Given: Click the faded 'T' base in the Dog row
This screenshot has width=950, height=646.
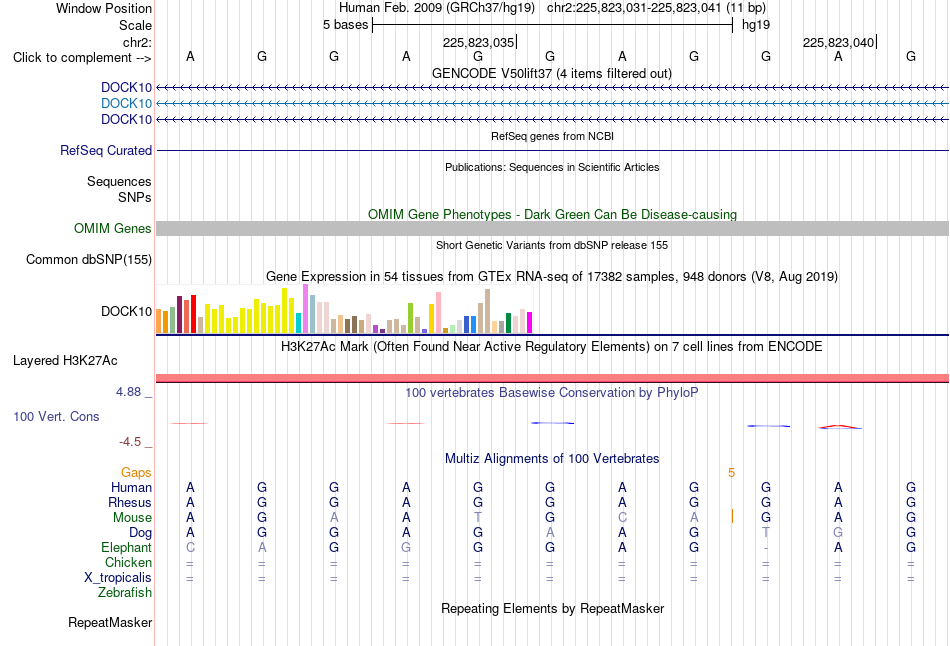Looking at the screenshot, I should click(x=766, y=533).
